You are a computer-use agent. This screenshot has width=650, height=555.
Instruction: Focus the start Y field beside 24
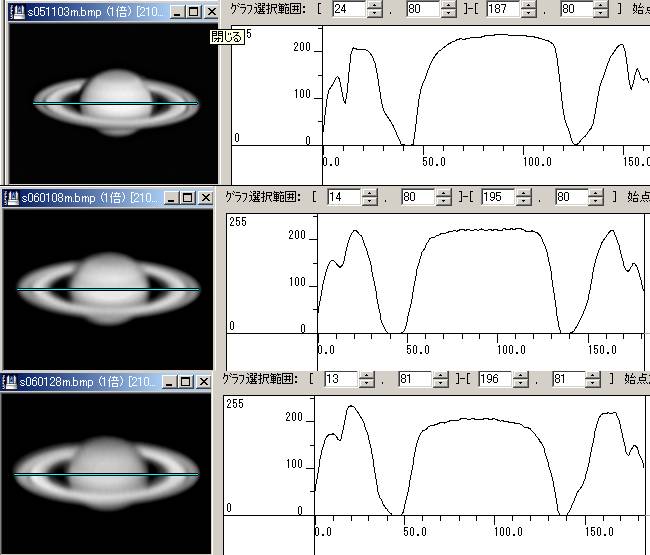click(423, 9)
